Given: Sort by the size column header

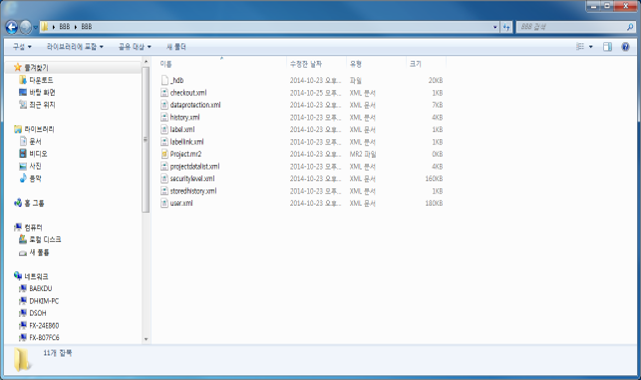Looking at the screenshot, I should [x=426, y=64].
